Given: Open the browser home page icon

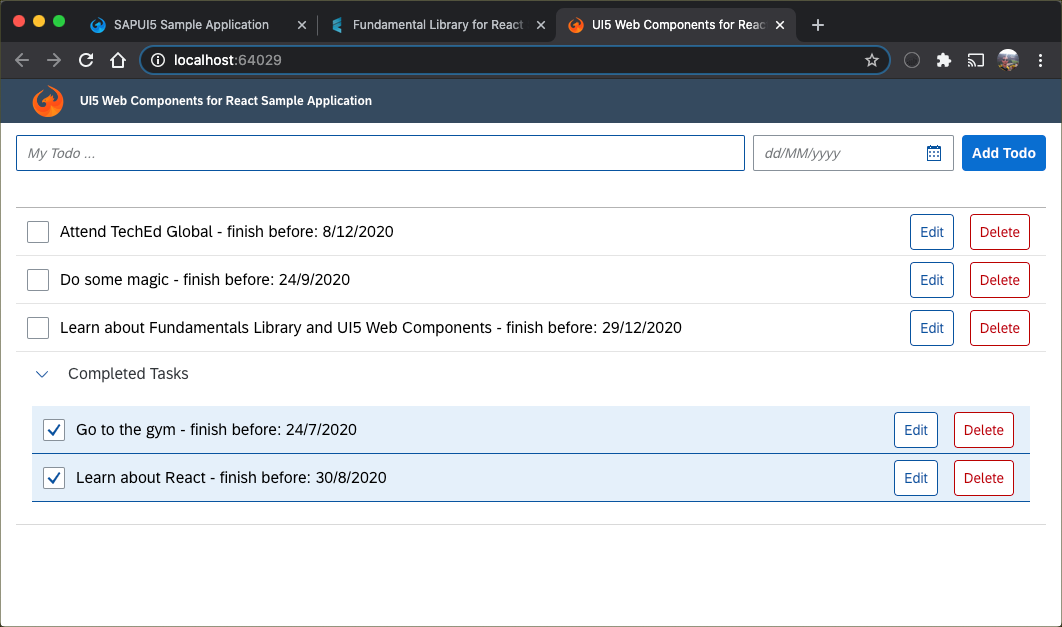Looking at the screenshot, I should 118,60.
